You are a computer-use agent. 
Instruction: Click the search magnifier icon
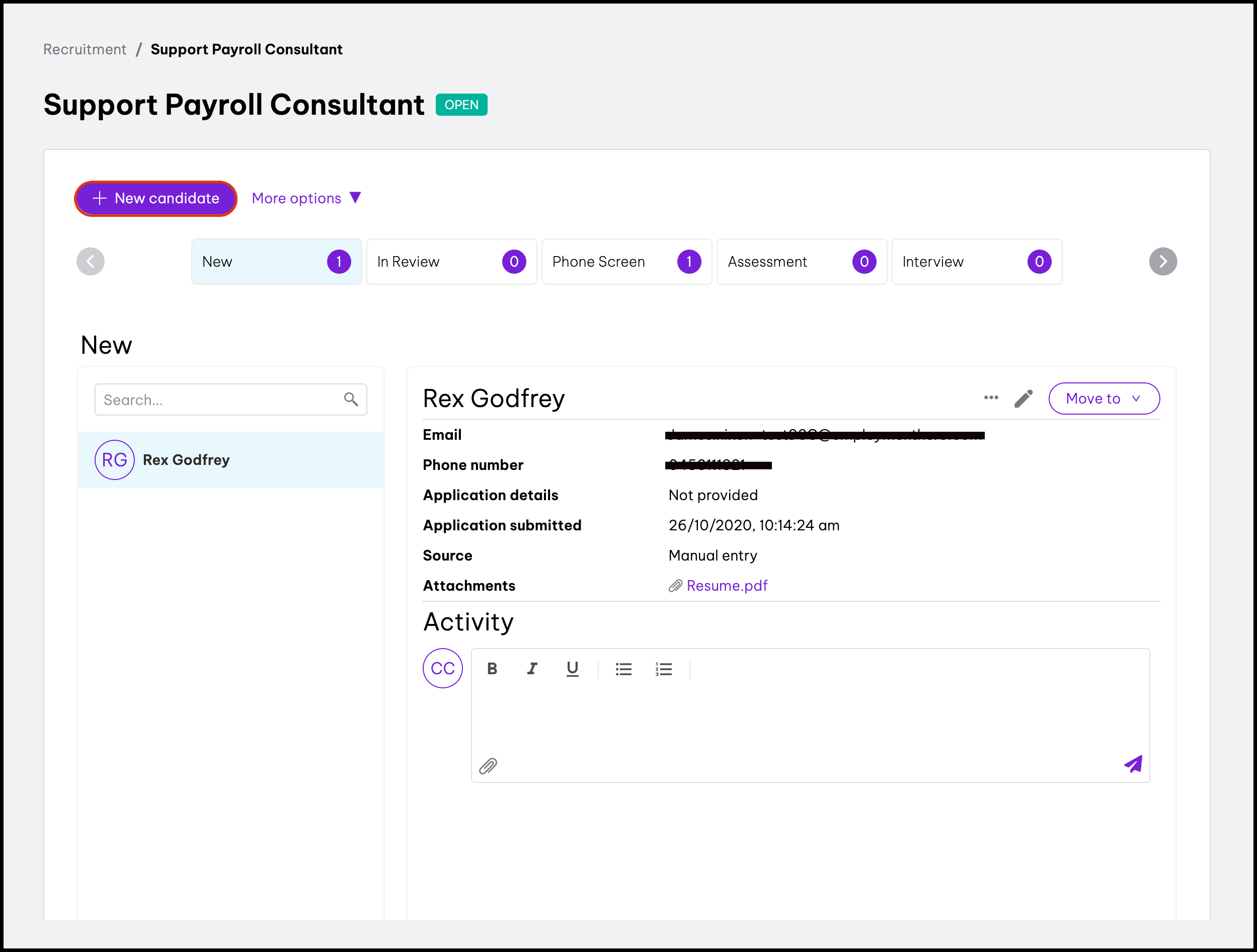click(x=351, y=400)
